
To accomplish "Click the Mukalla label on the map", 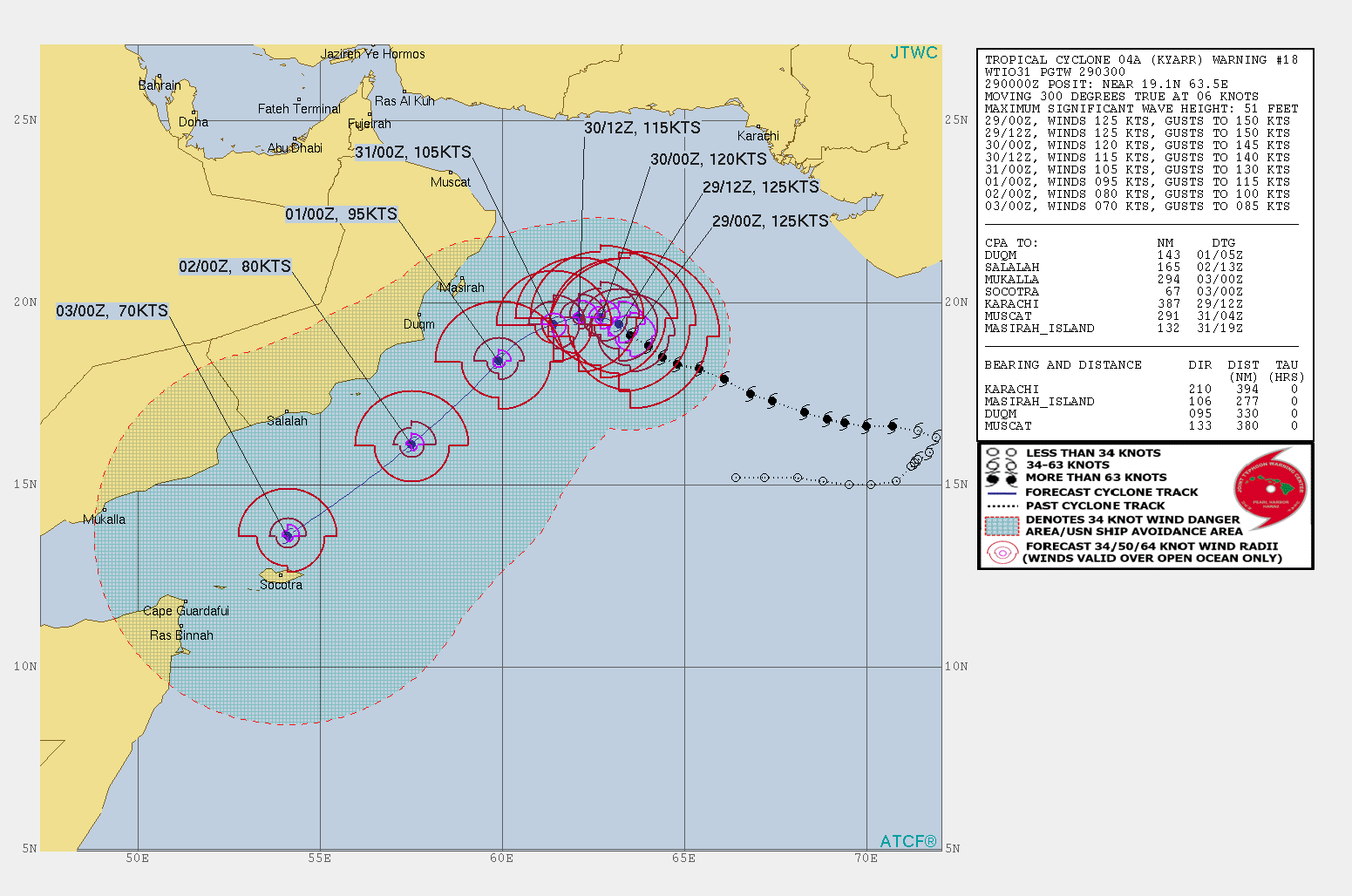I will point(105,519).
